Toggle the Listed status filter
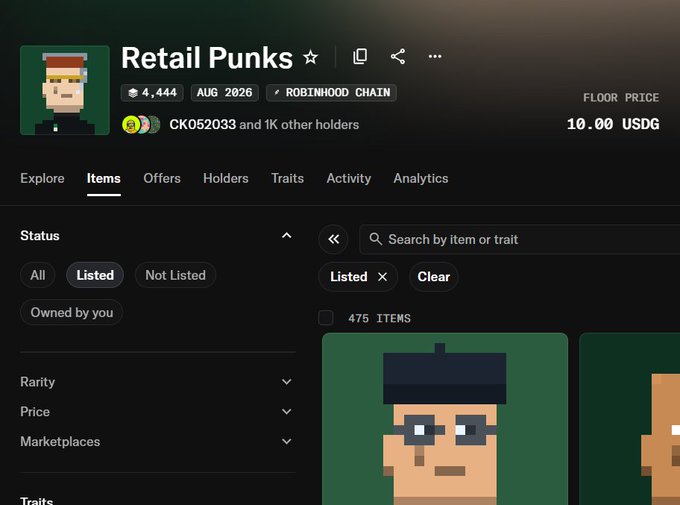Image resolution: width=680 pixels, height=505 pixels. pyautogui.click(x=95, y=275)
